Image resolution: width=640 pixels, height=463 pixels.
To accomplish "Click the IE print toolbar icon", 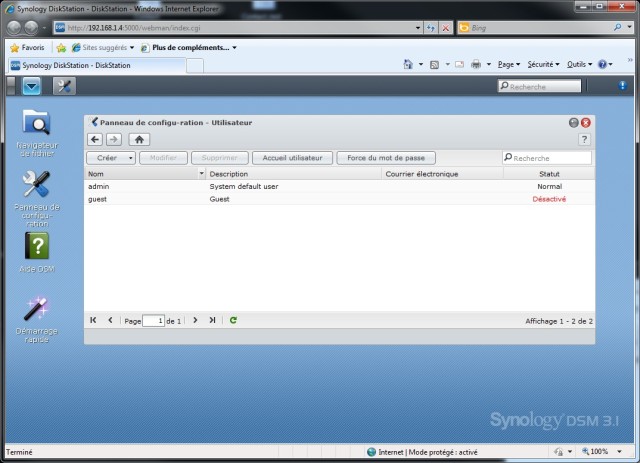I will pos(476,64).
